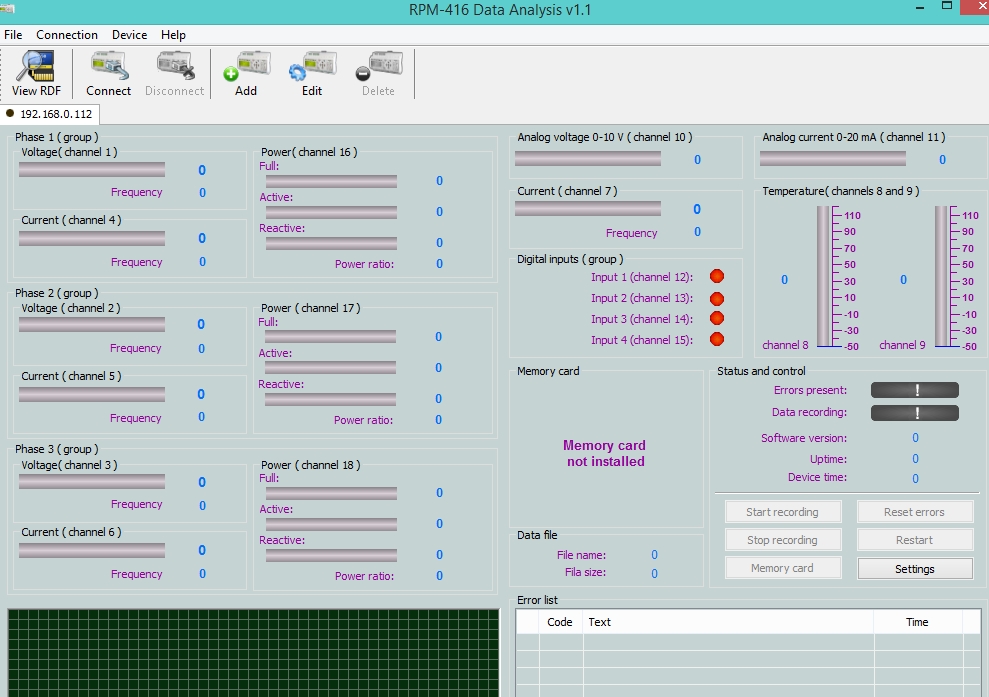Click the Stop recording button
The image size is (989, 697).
(783, 540)
